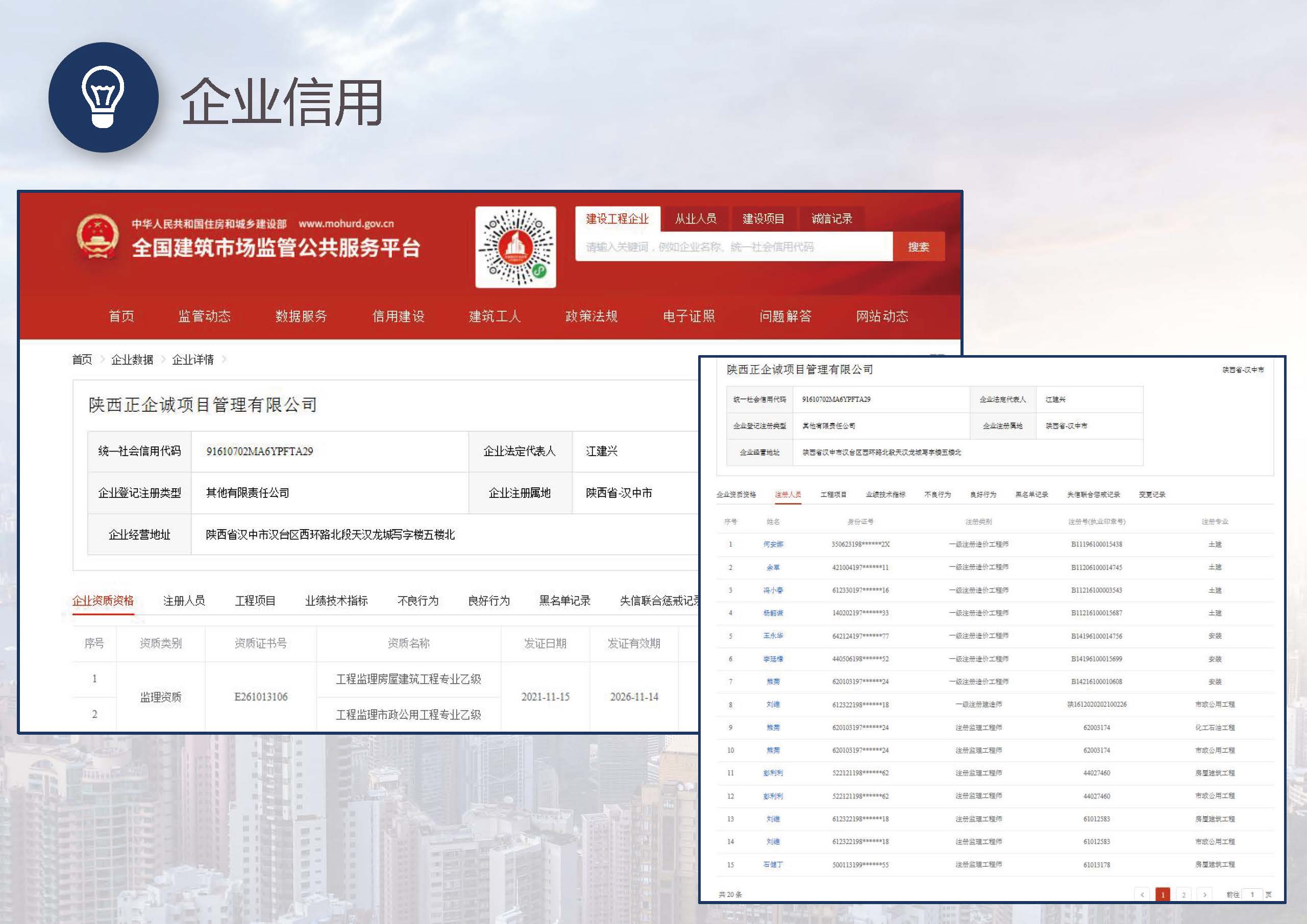Select 注册人员 tab in the small right window
1307x924 pixels.
[x=788, y=494]
